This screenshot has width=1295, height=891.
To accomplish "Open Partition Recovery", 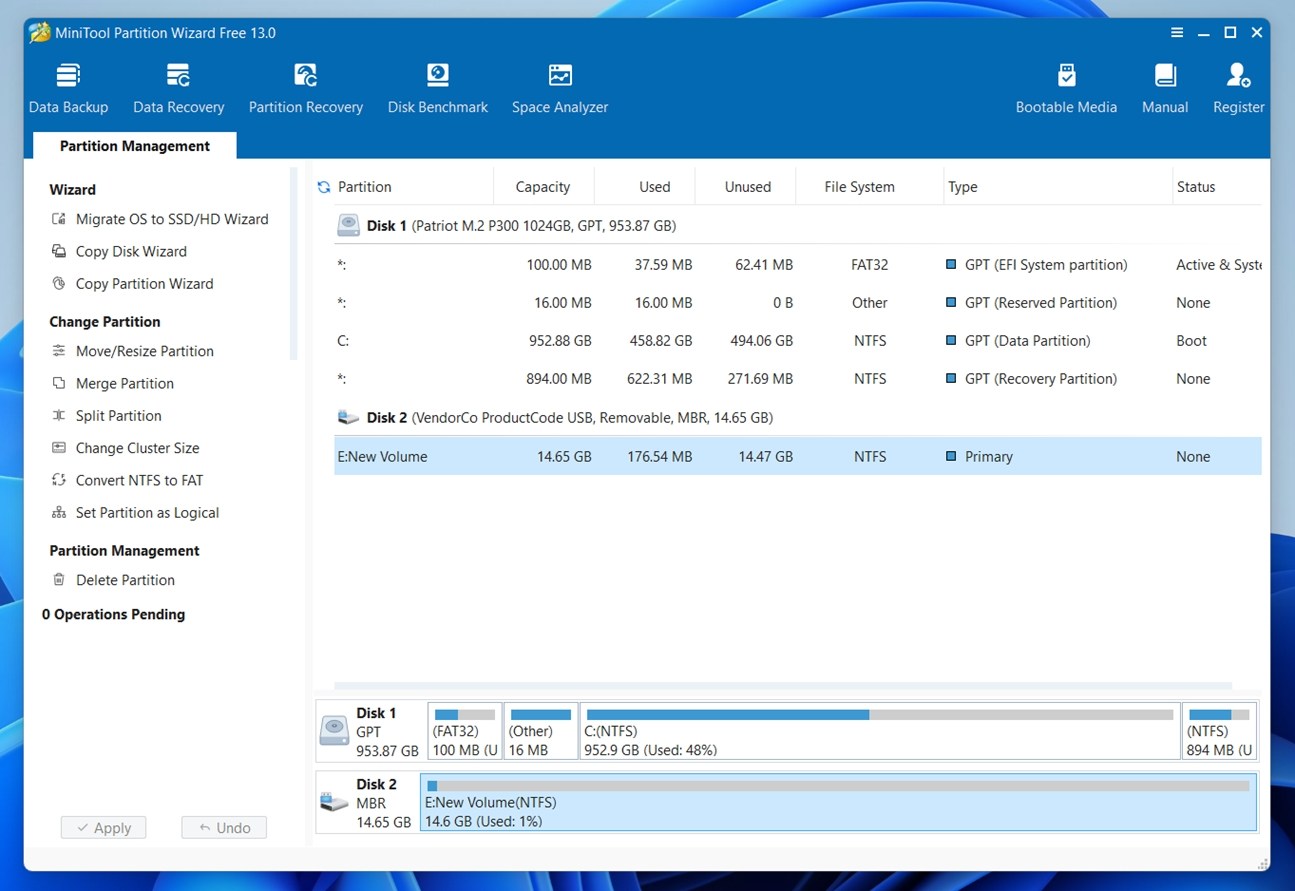I will click(305, 87).
